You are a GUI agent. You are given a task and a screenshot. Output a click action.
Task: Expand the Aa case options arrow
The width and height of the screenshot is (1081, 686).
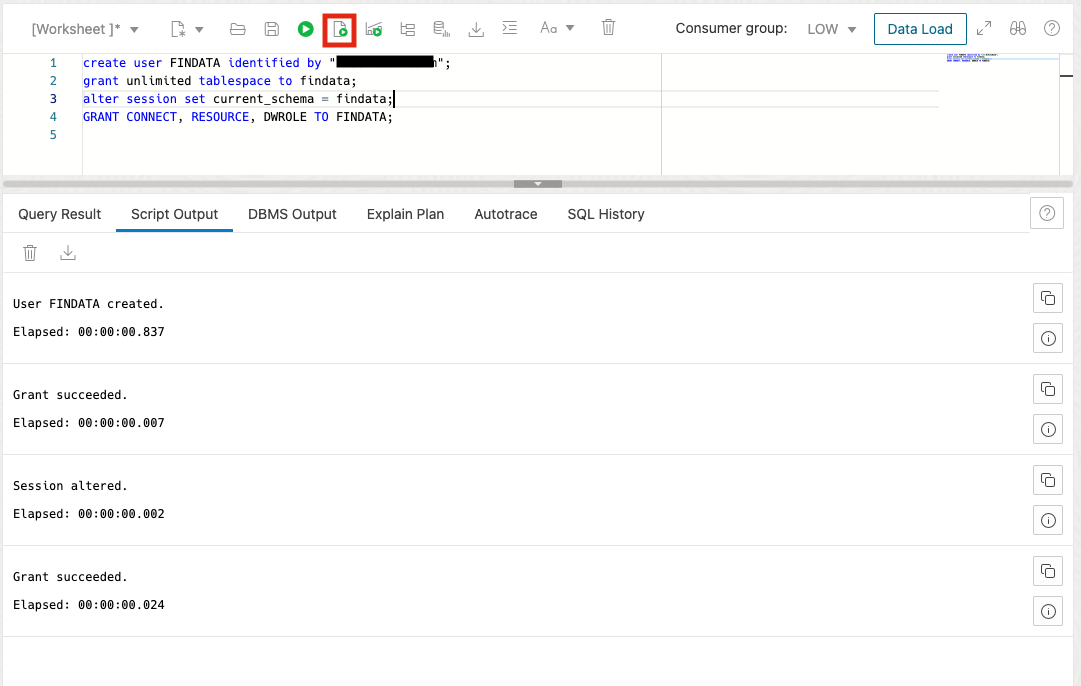coord(569,28)
